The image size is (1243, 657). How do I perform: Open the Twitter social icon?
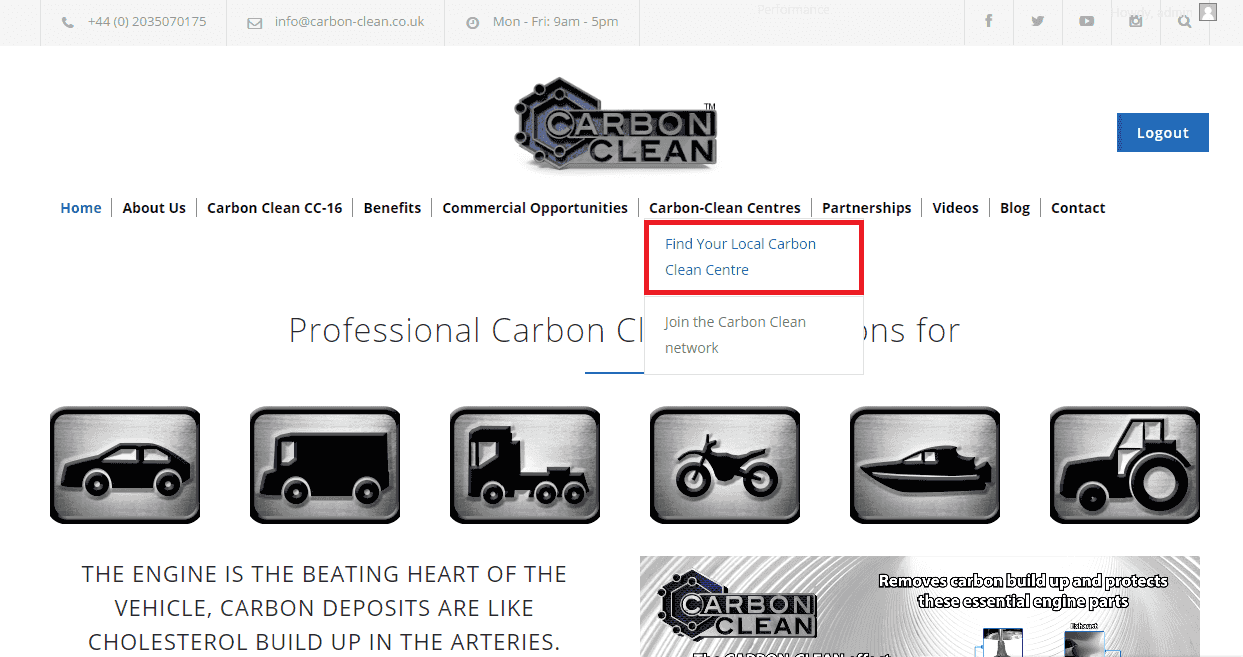tap(1037, 21)
